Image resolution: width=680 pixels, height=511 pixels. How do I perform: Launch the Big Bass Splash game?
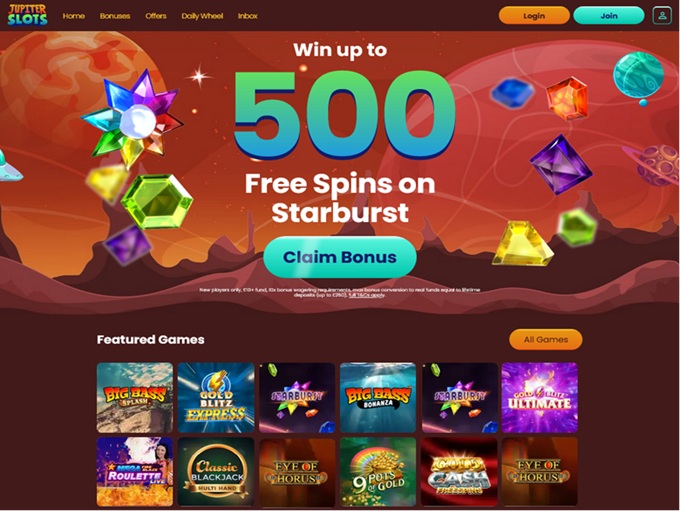[x=135, y=398]
